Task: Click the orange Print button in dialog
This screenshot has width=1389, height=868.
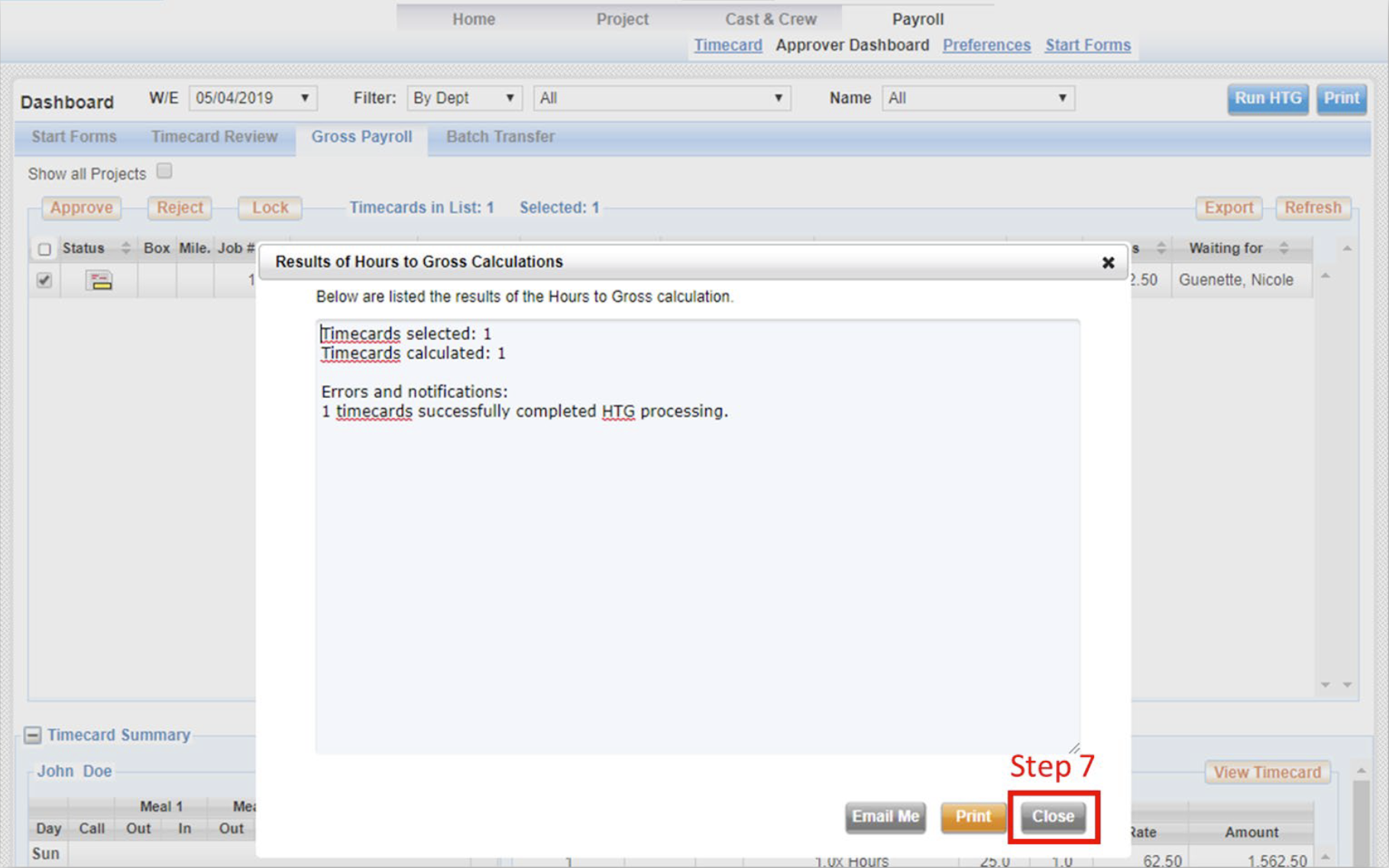Action: [x=973, y=817]
